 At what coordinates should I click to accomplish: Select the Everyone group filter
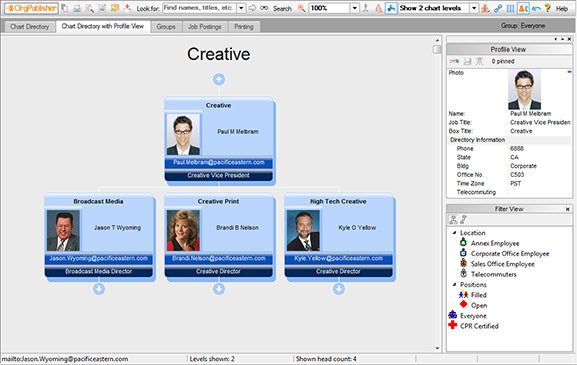(x=473, y=315)
